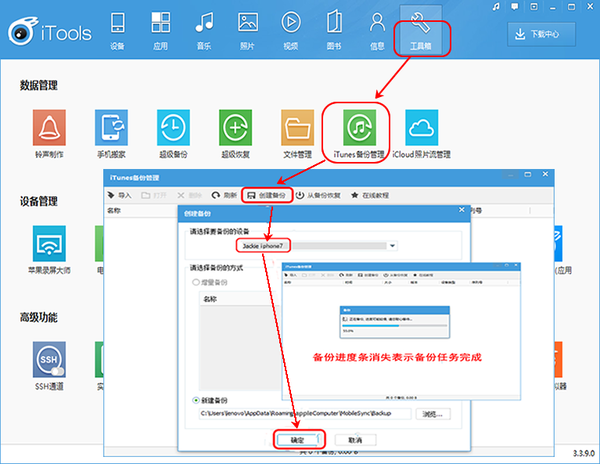Viewport: 600px width, 464px height.
Task: Open 超级备份 super backup
Action: click(173, 134)
